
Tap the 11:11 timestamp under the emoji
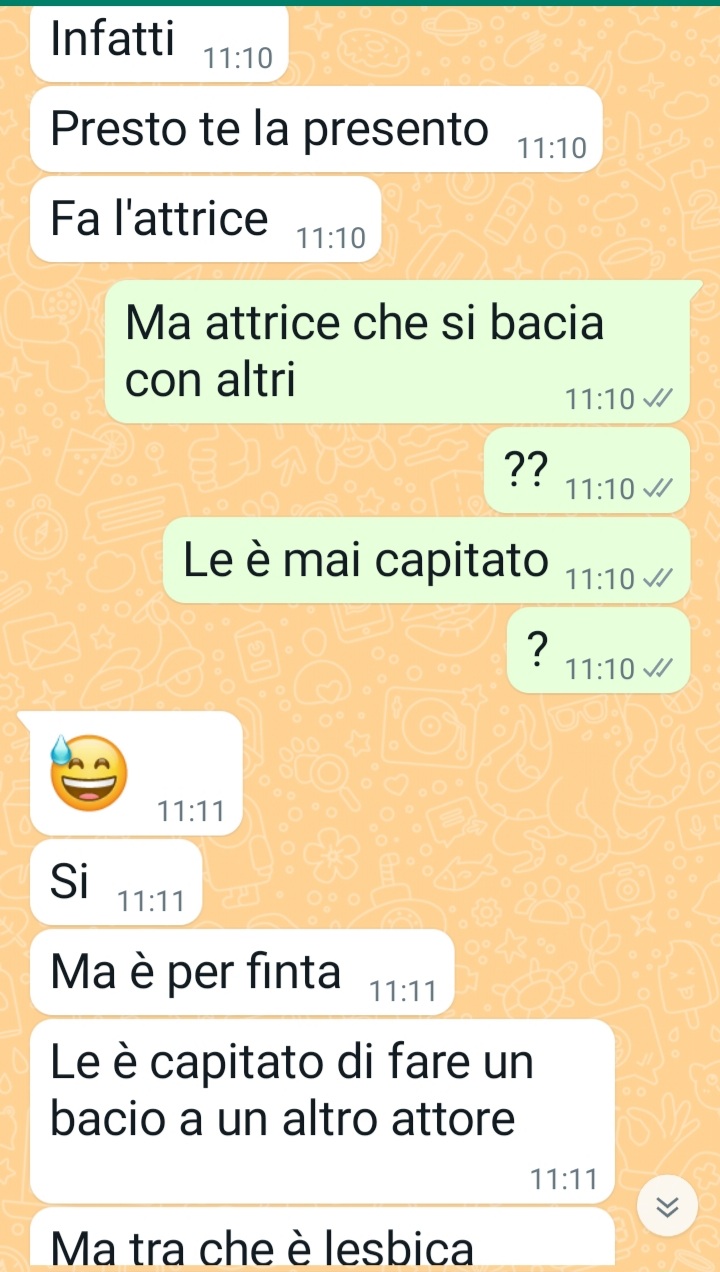coord(191,811)
